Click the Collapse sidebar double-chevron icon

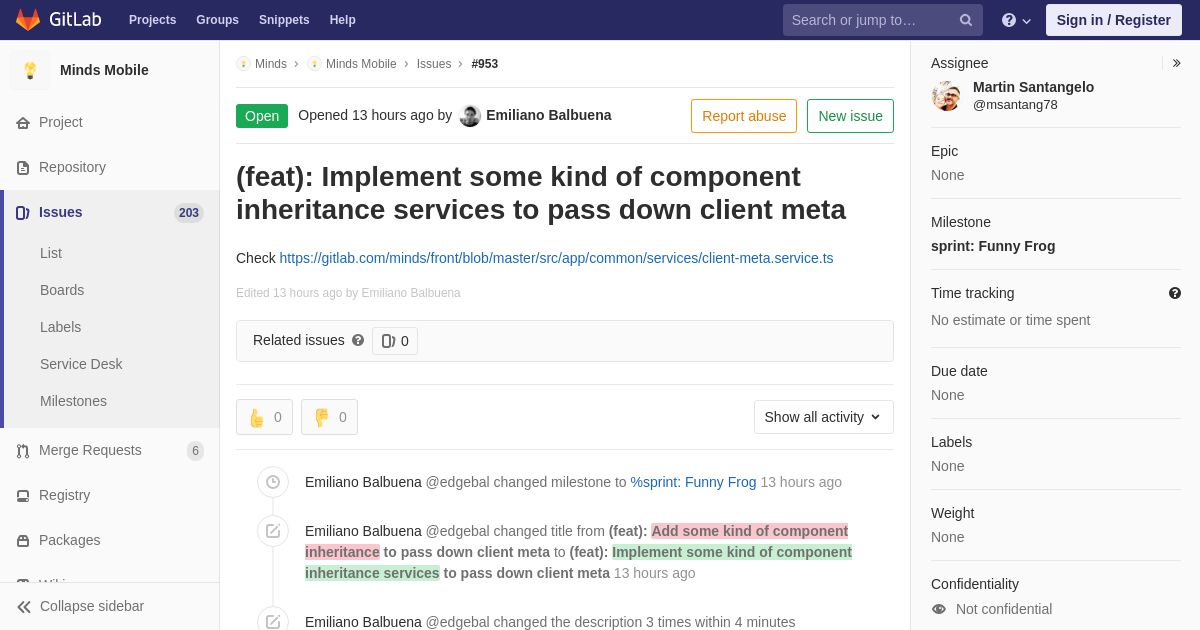point(24,607)
